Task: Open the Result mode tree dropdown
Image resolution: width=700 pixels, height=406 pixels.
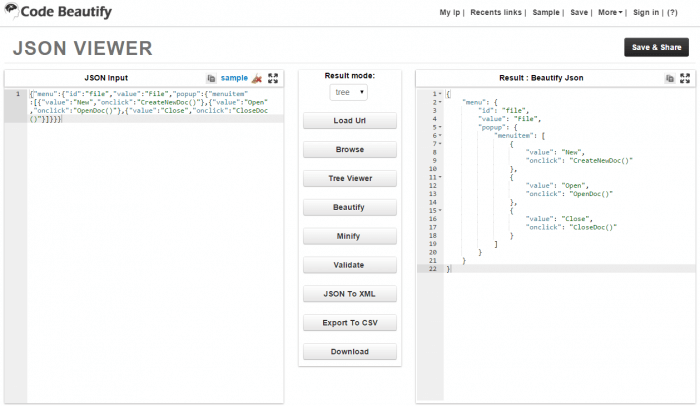Action: coord(349,92)
